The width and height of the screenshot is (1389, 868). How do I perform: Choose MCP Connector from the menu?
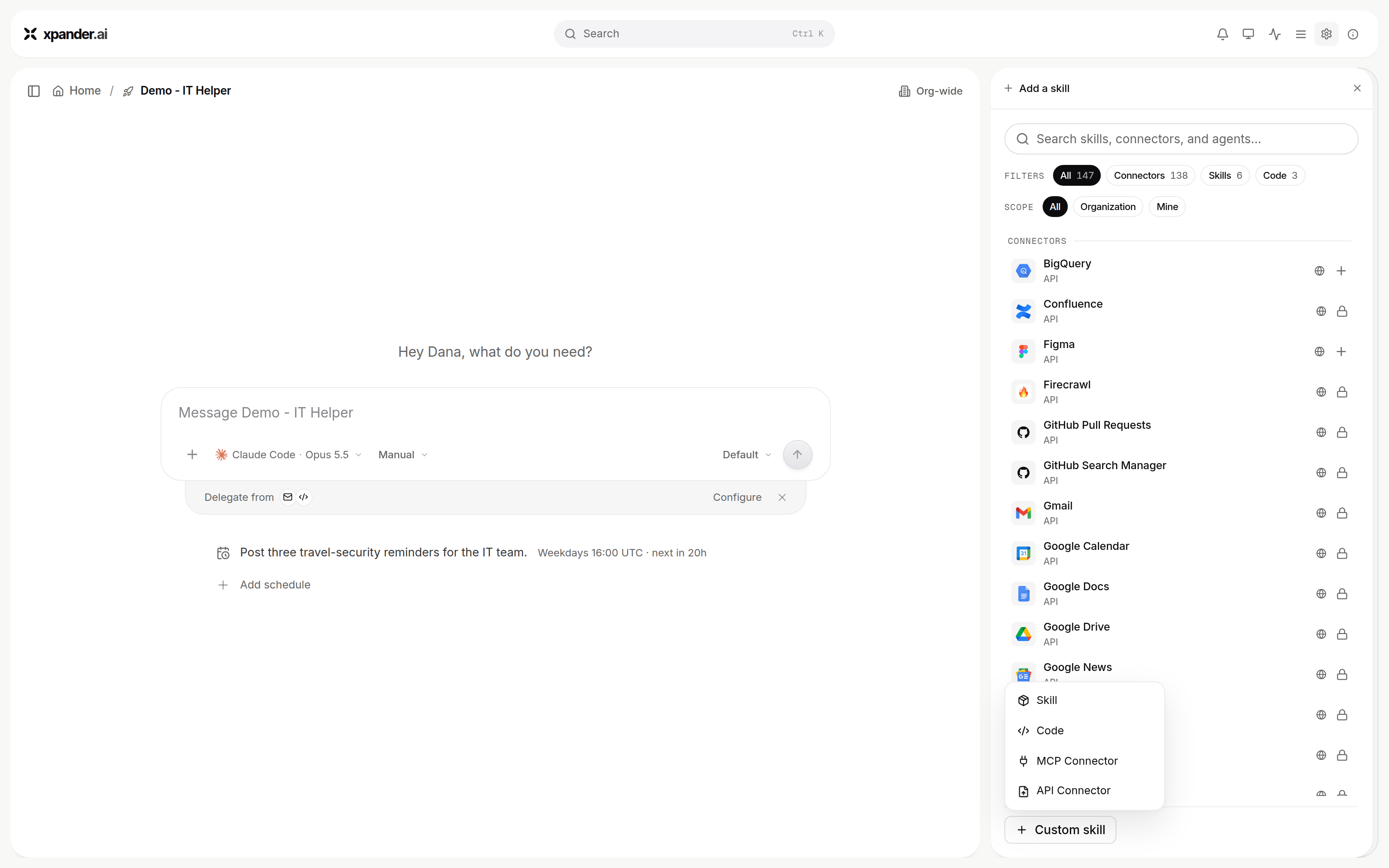click(x=1084, y=761)
